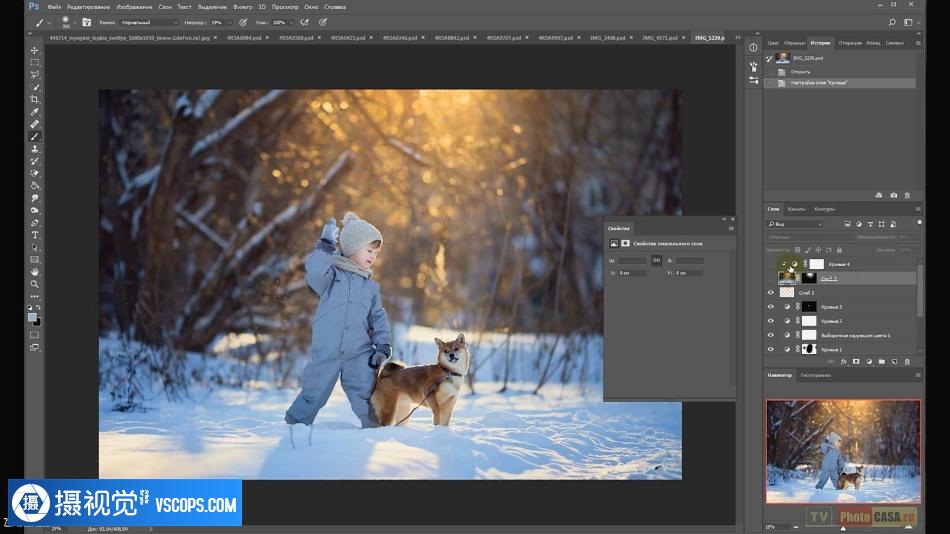The height and width of the screenshot is (534, 950).
Task: Select the Eyedropper tool
Action: click(35, 112)
